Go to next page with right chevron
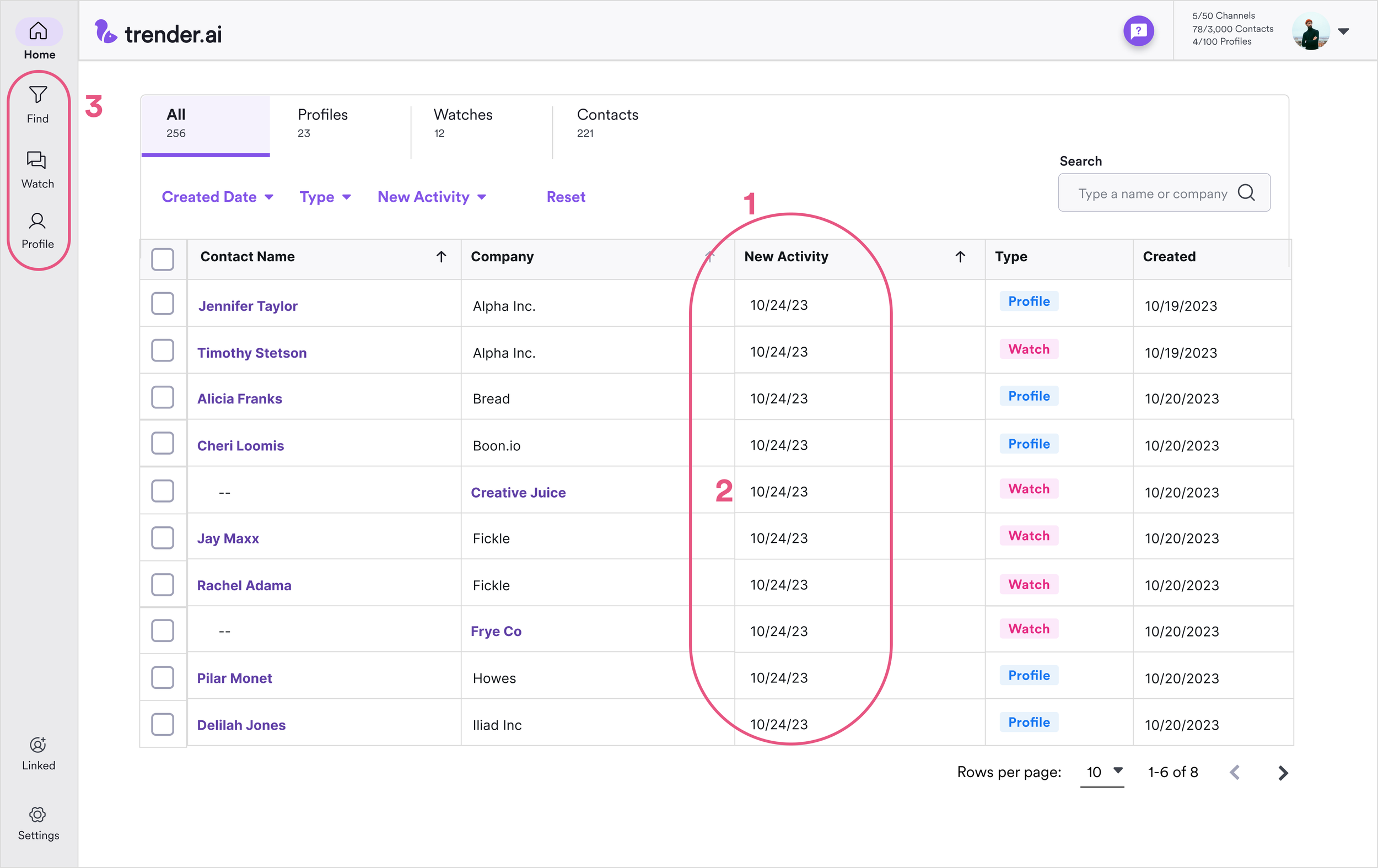The width and height of the screenshot is (1378, 868). (x=1283, y=773)
